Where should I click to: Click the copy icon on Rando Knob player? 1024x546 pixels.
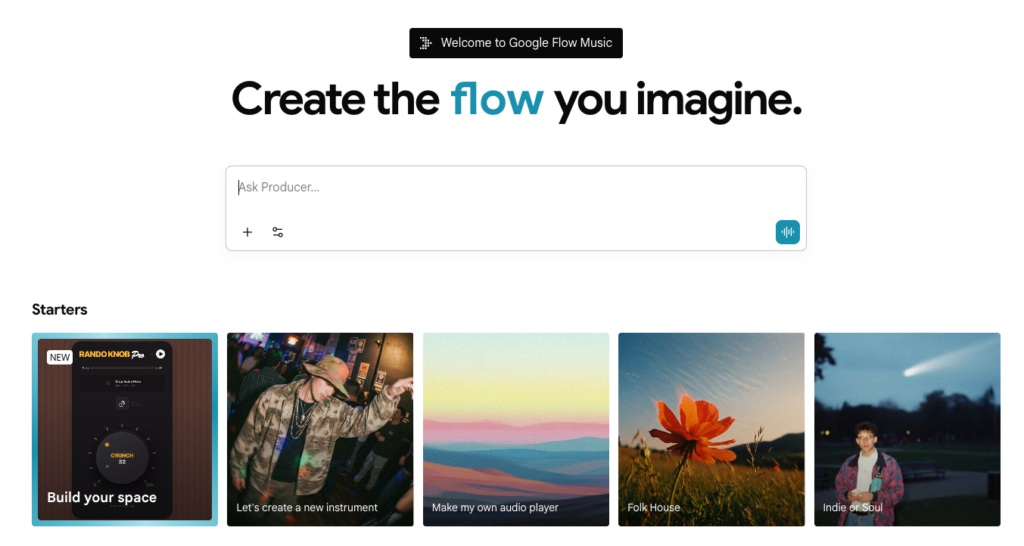click(123, 403)
